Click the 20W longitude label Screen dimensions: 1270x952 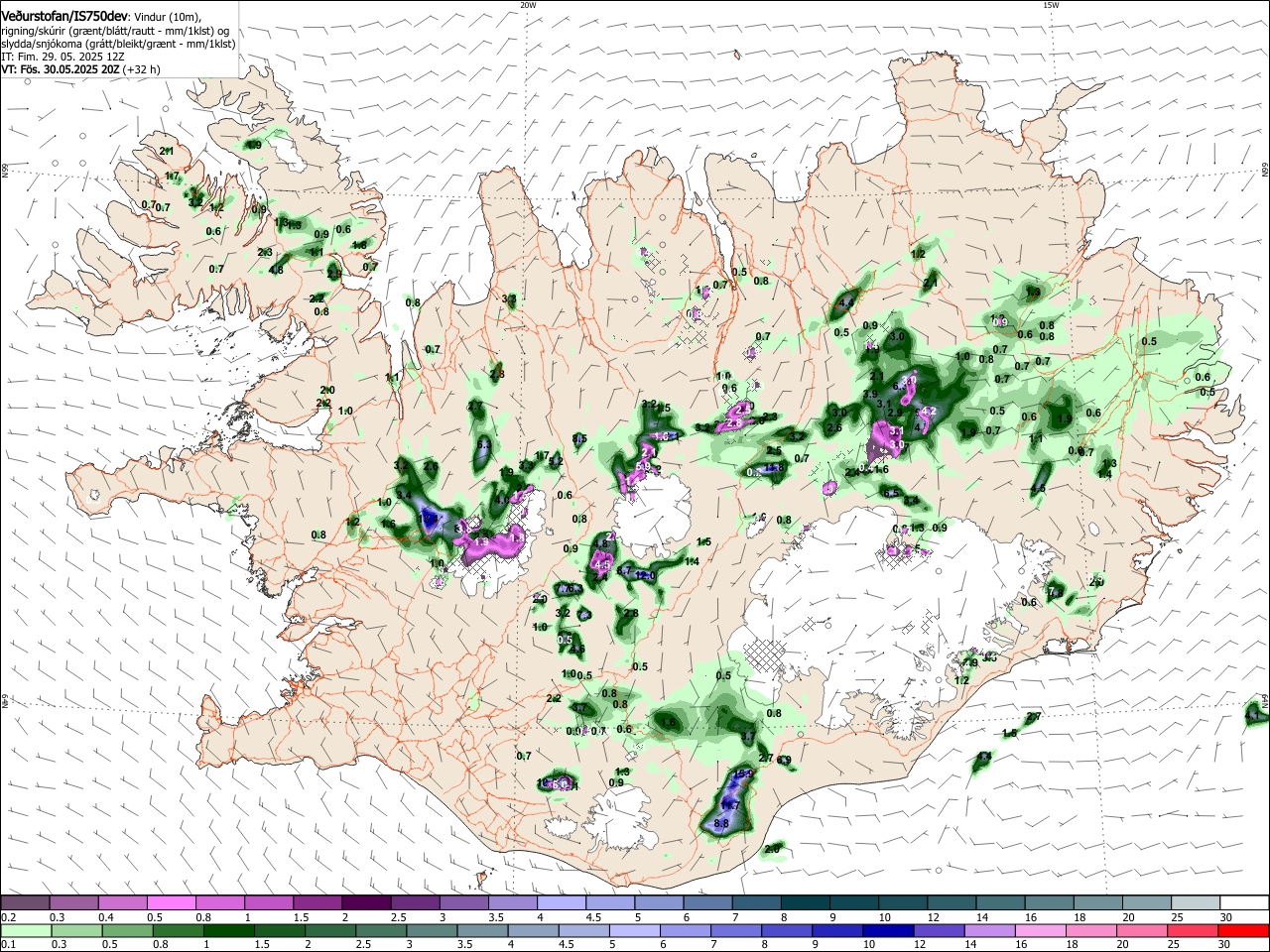[x=528, y=4]
